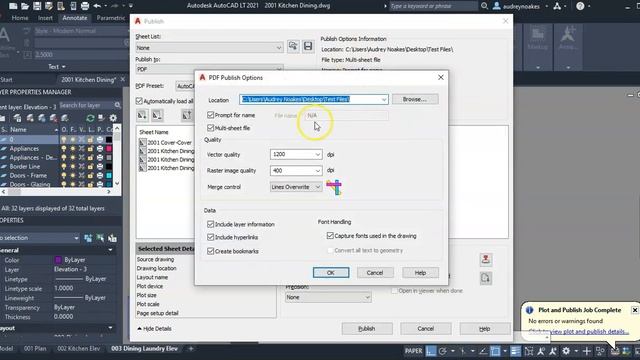Switch to the 002 Kitchen Elev layout tab
This screenshot has height=360, width=640.
(x=78, y=349)
